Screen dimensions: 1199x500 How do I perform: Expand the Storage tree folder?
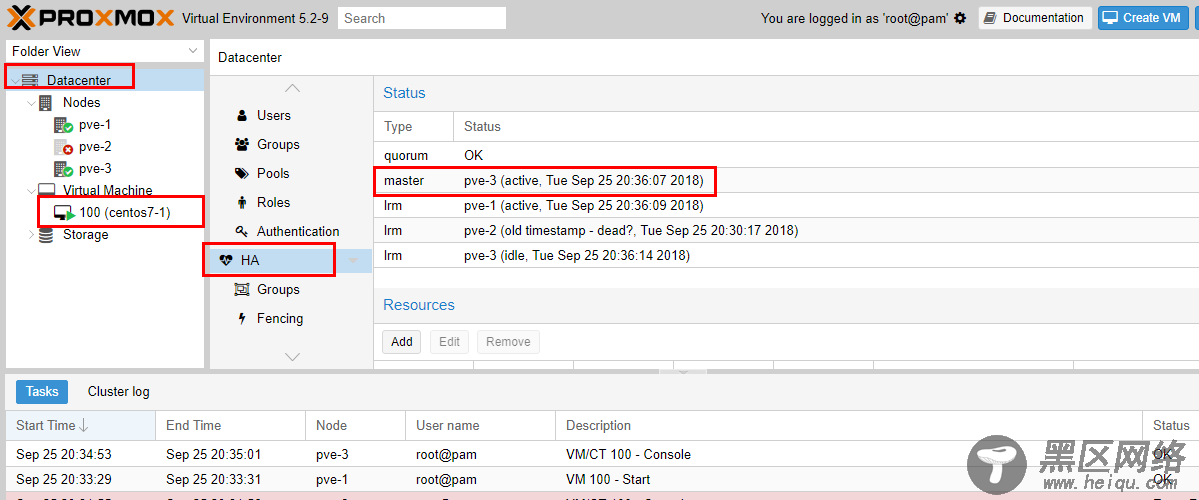click(31, 235)
